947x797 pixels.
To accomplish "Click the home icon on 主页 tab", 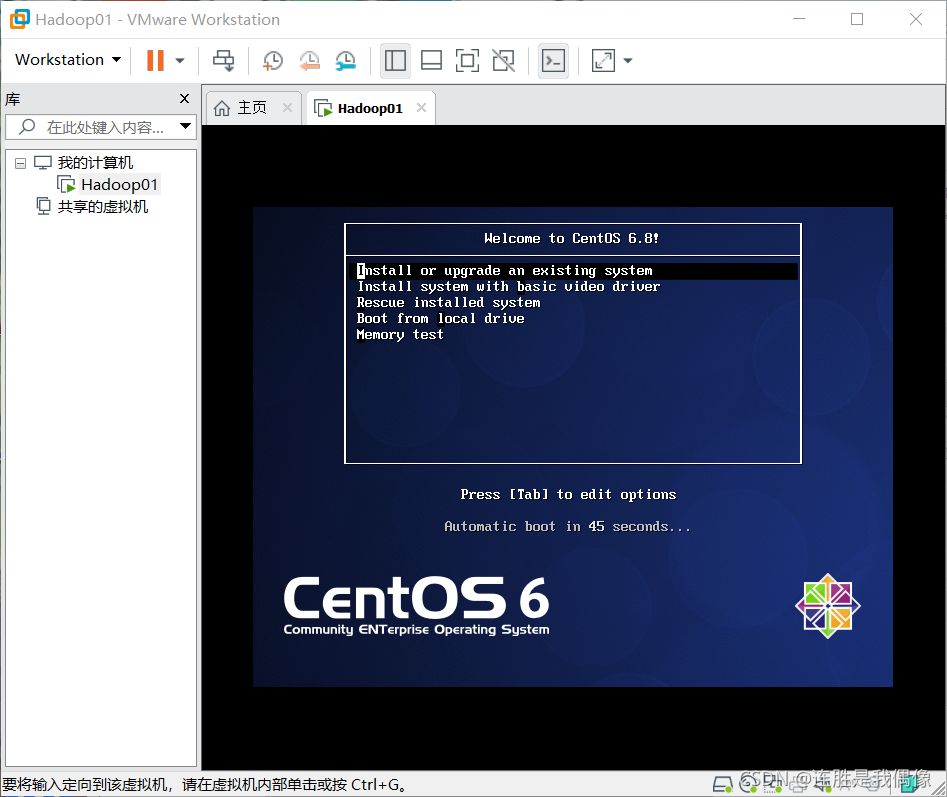I will [222, 108].
